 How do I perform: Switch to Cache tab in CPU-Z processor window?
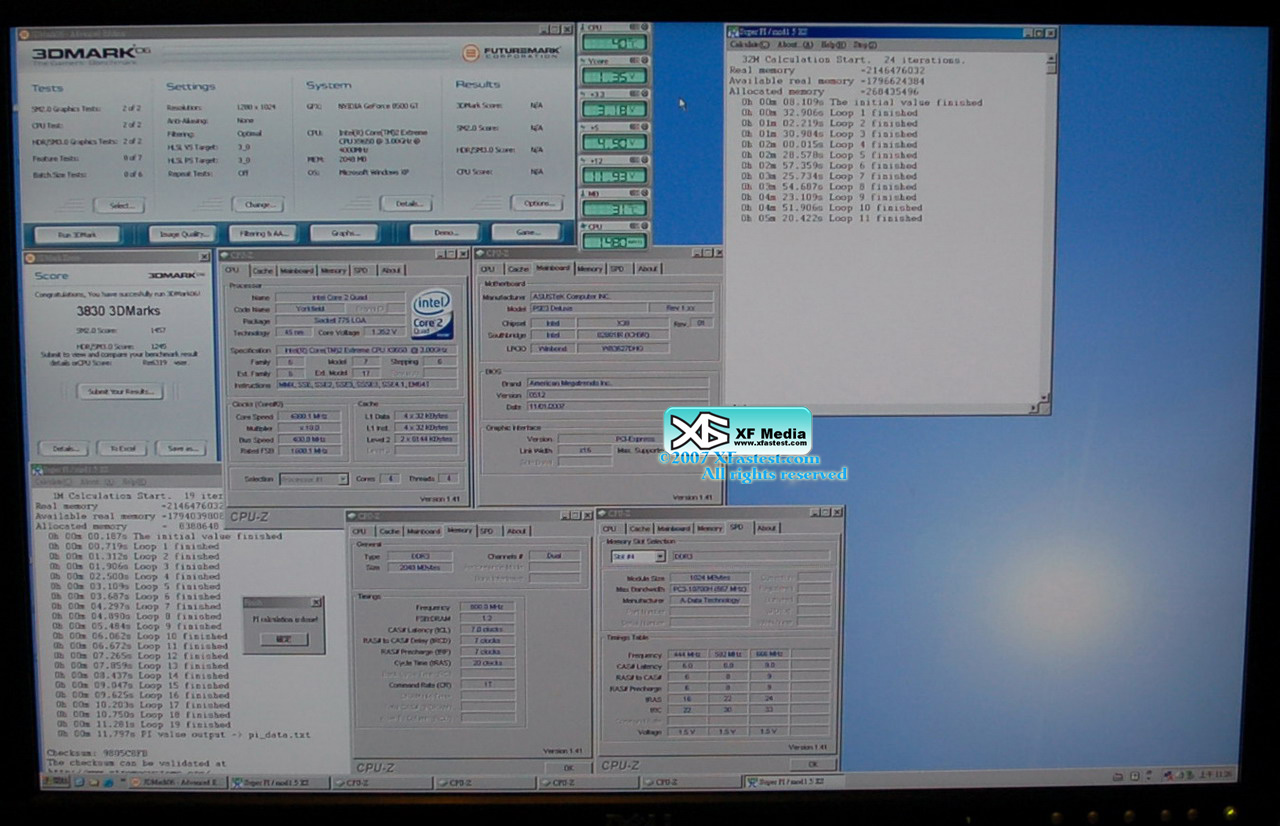click(x=263, y=270)
